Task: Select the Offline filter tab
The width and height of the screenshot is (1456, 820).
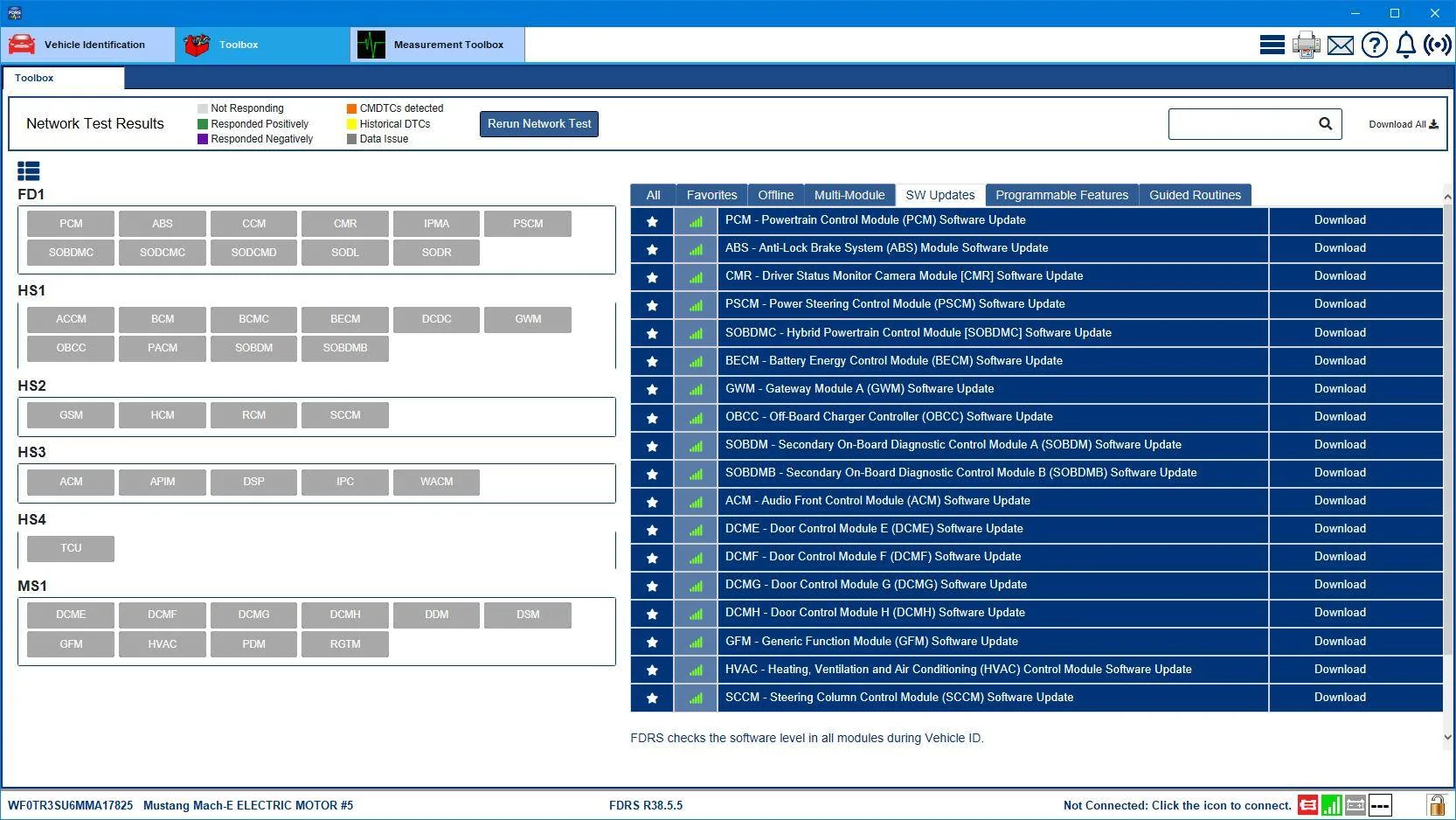Action: 776,195
